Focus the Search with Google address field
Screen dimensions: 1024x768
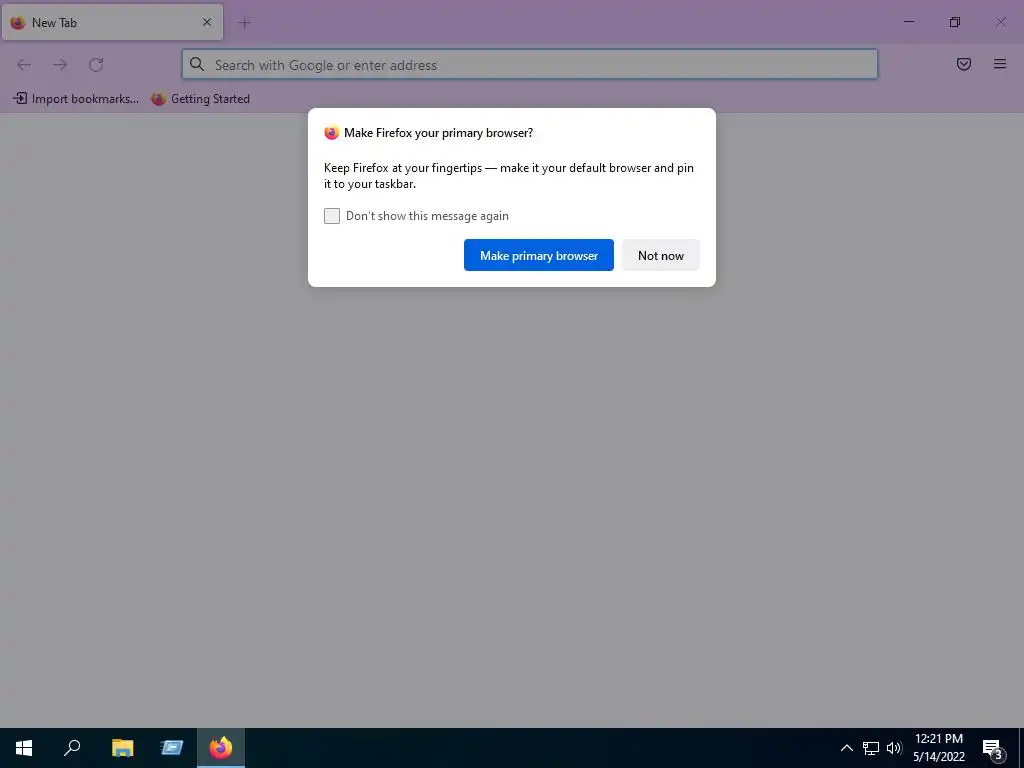pos(530,65)
